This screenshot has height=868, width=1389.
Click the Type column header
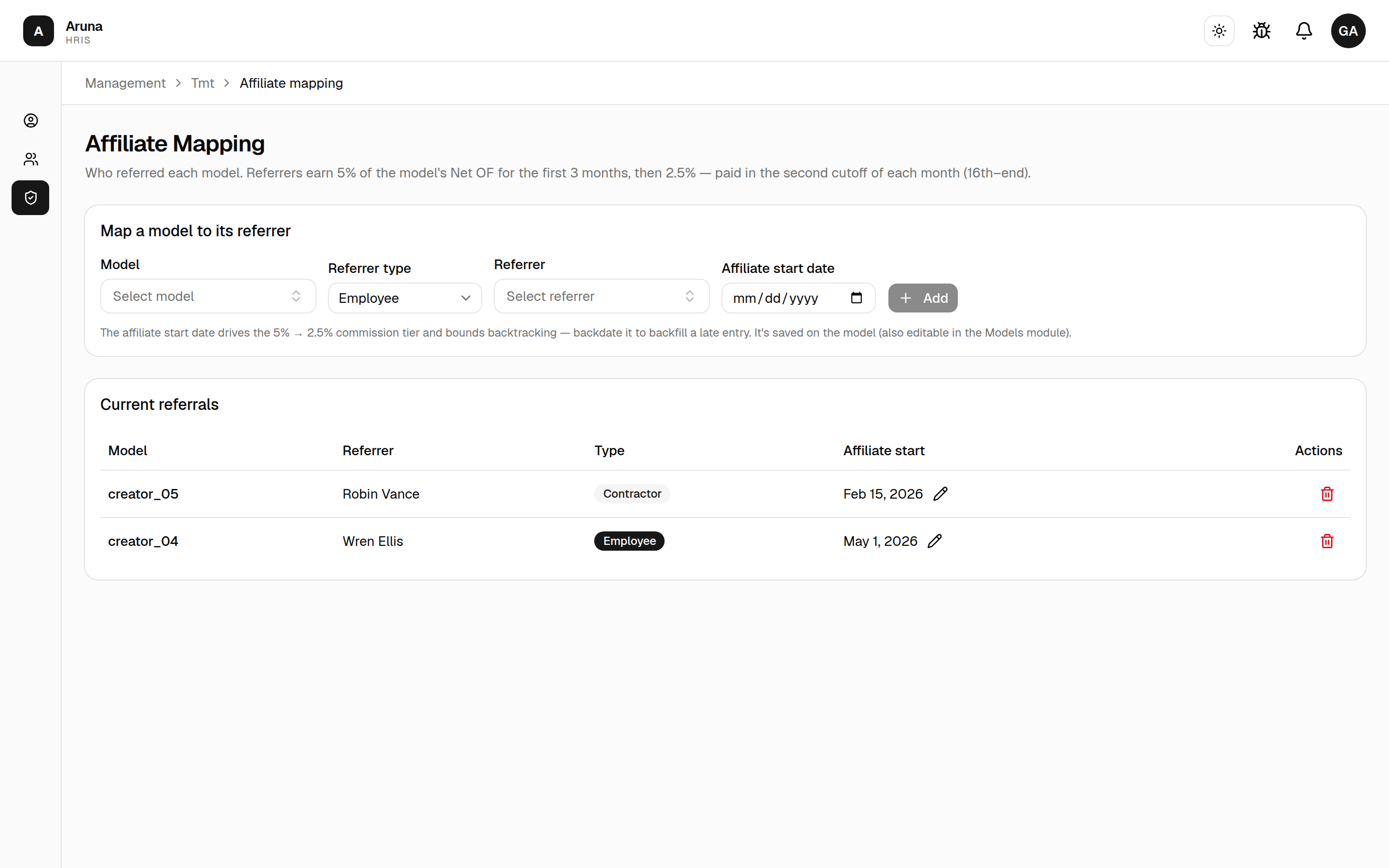[609, 451]
